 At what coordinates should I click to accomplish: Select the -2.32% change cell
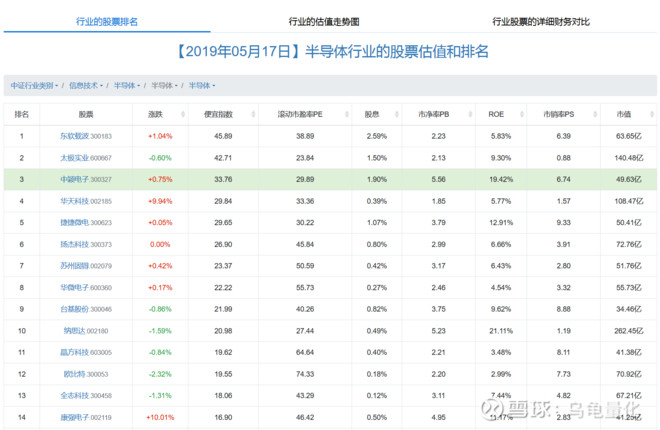tap(160, 374)
